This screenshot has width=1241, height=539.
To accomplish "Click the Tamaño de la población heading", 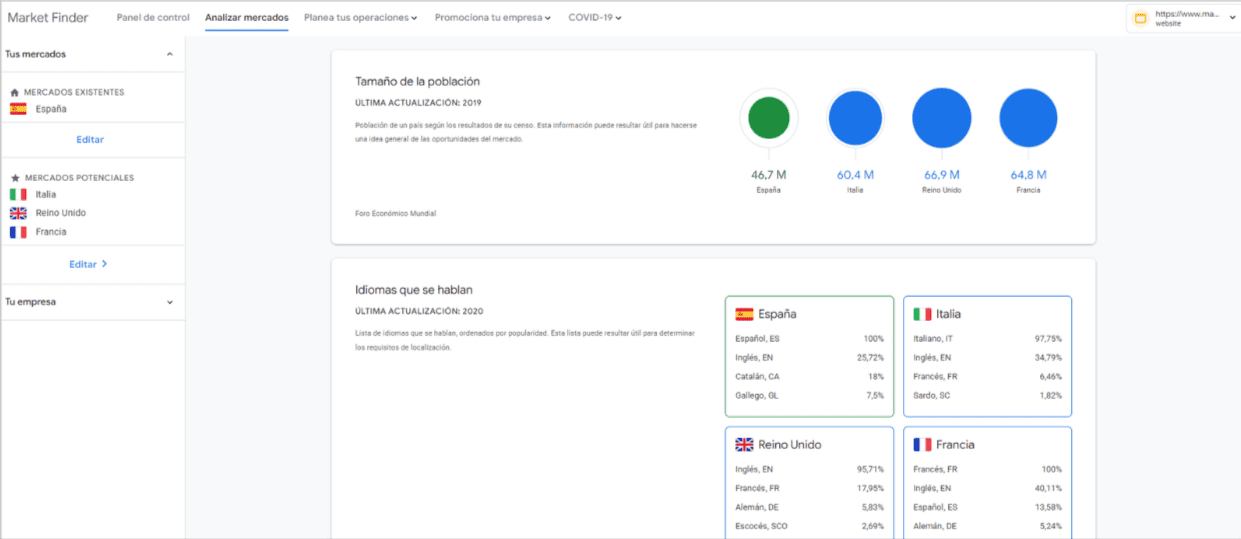I will click(418, 81).
